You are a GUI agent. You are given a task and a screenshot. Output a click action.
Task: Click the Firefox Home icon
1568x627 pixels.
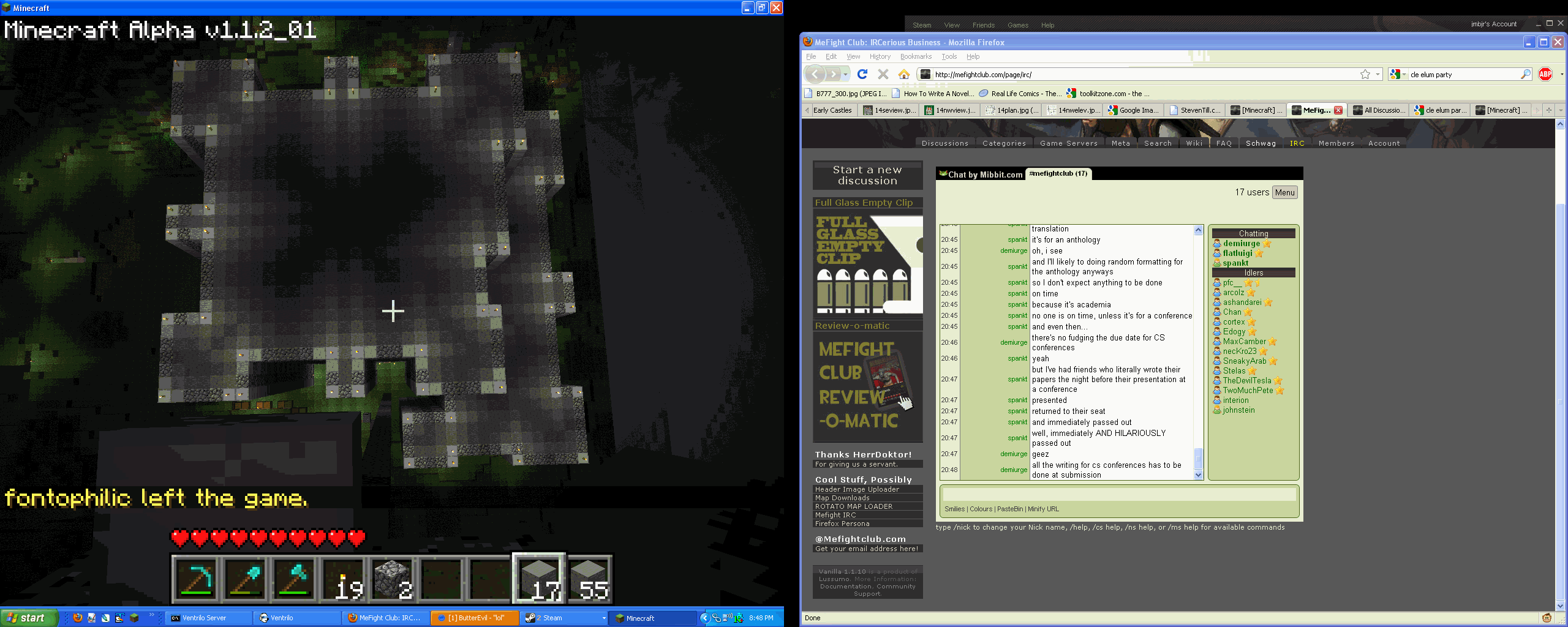tap(903, 74)
